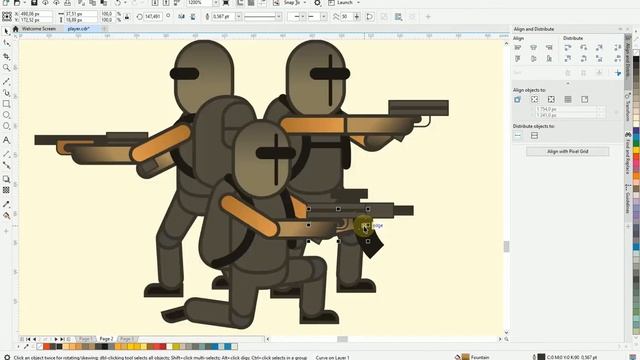The height and width of the screenshot is (360, 640).
Task: Open the line style dropdown
Action: click(x=279, y=17)
